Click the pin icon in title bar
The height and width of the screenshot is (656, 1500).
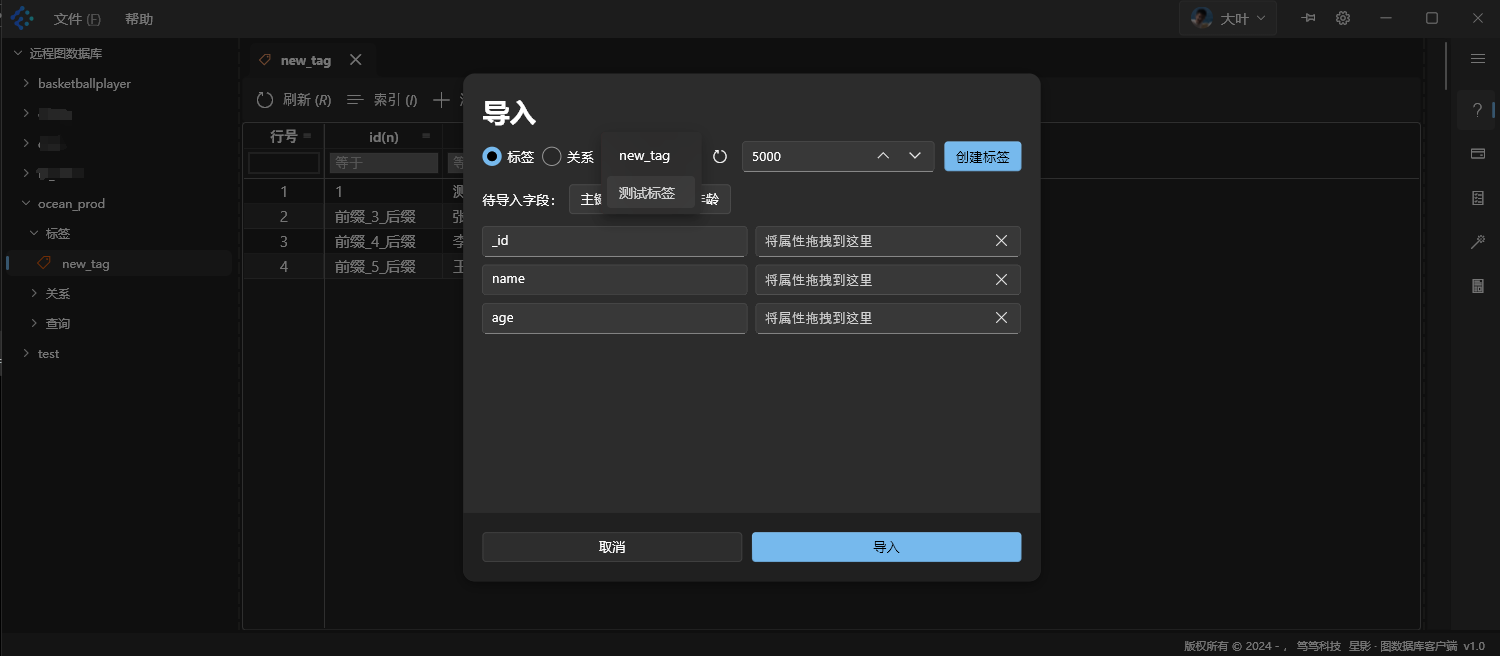click(1308, 18)
